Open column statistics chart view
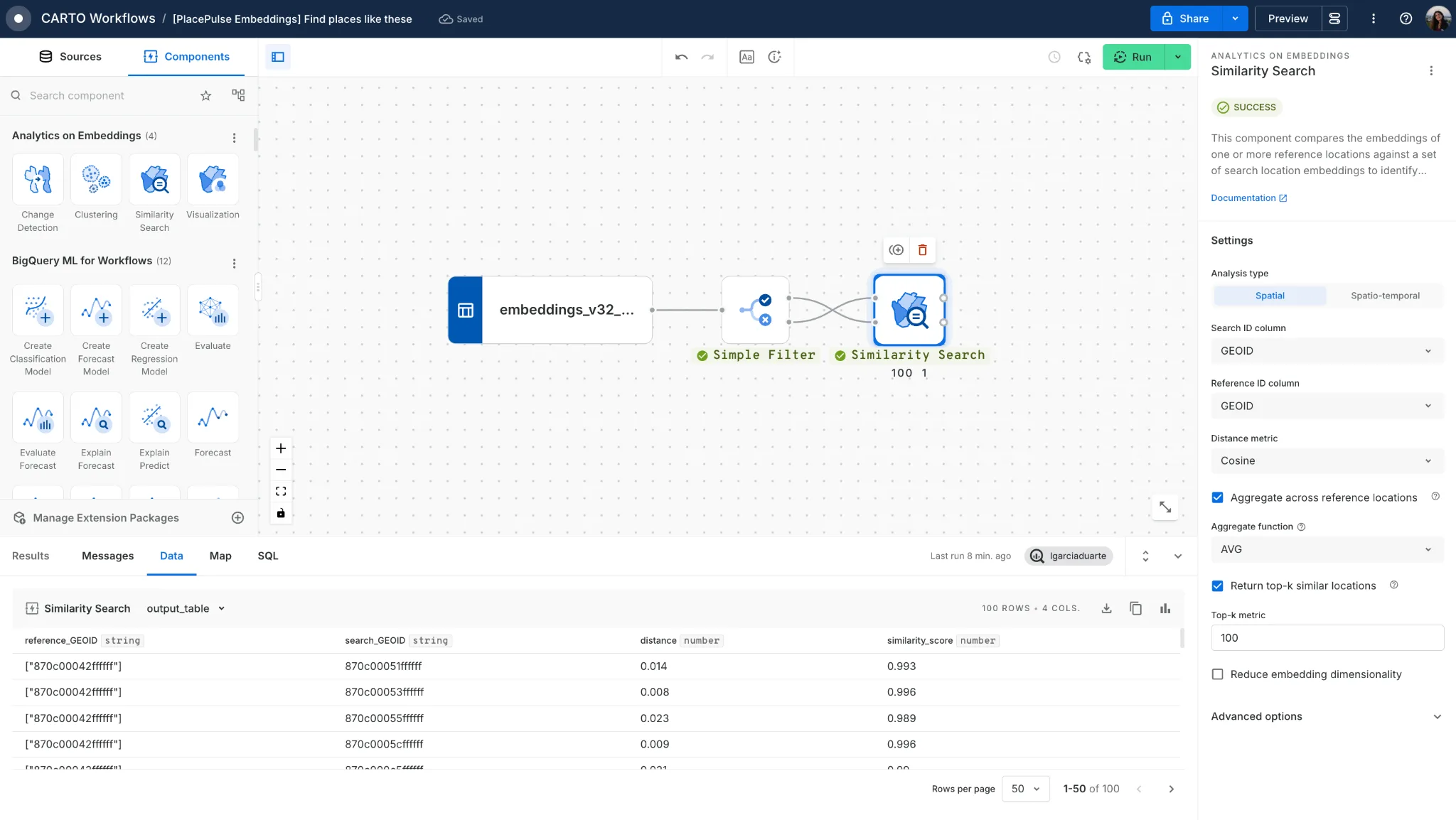Screen dimensions: 1456x820 coord(1165,608)
